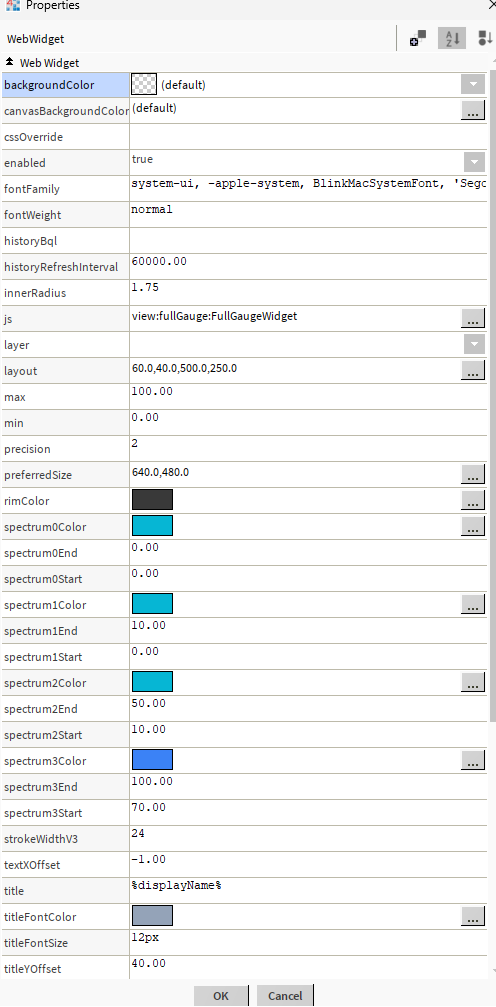Collapse the Web Widget section
Image resolution: width=496 pixels, height=1007 pixels.
pyautogui.click(x=9, y=62)
